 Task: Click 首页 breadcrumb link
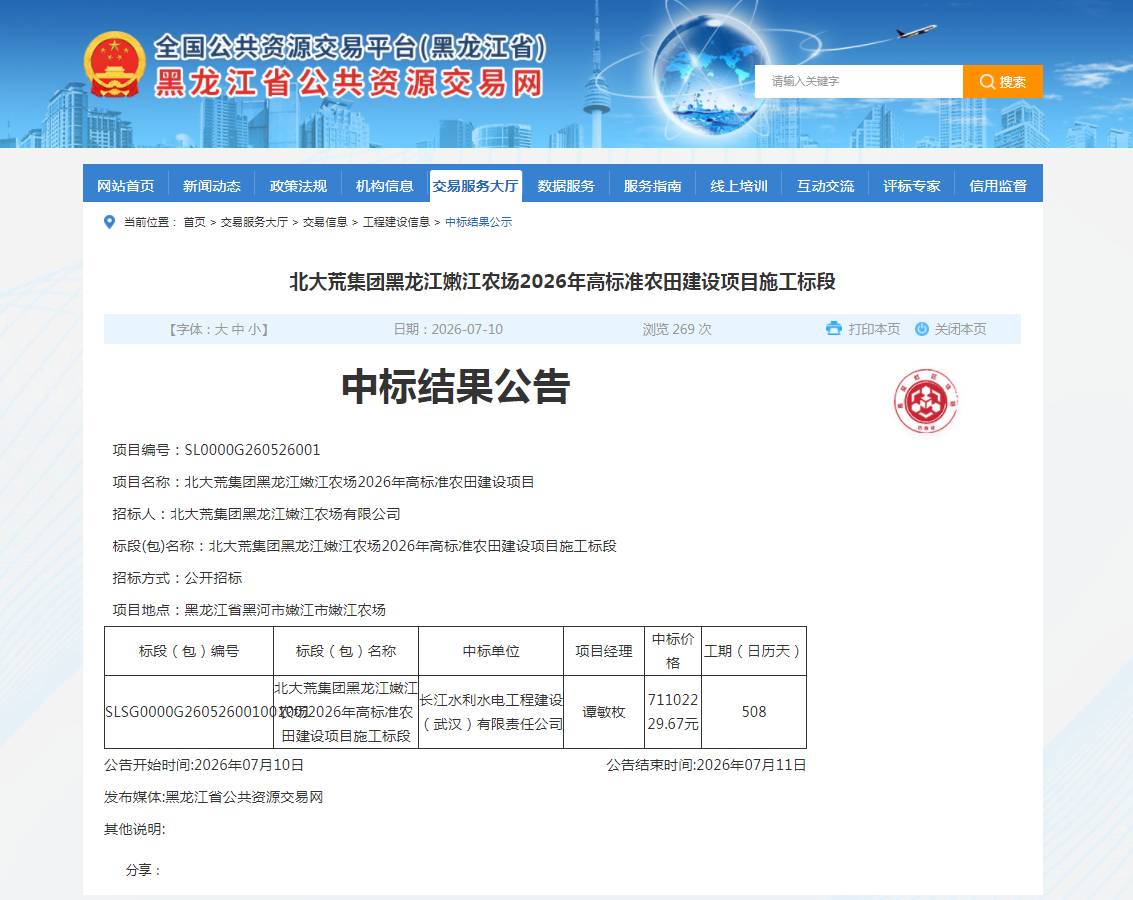tap(194, 222)
